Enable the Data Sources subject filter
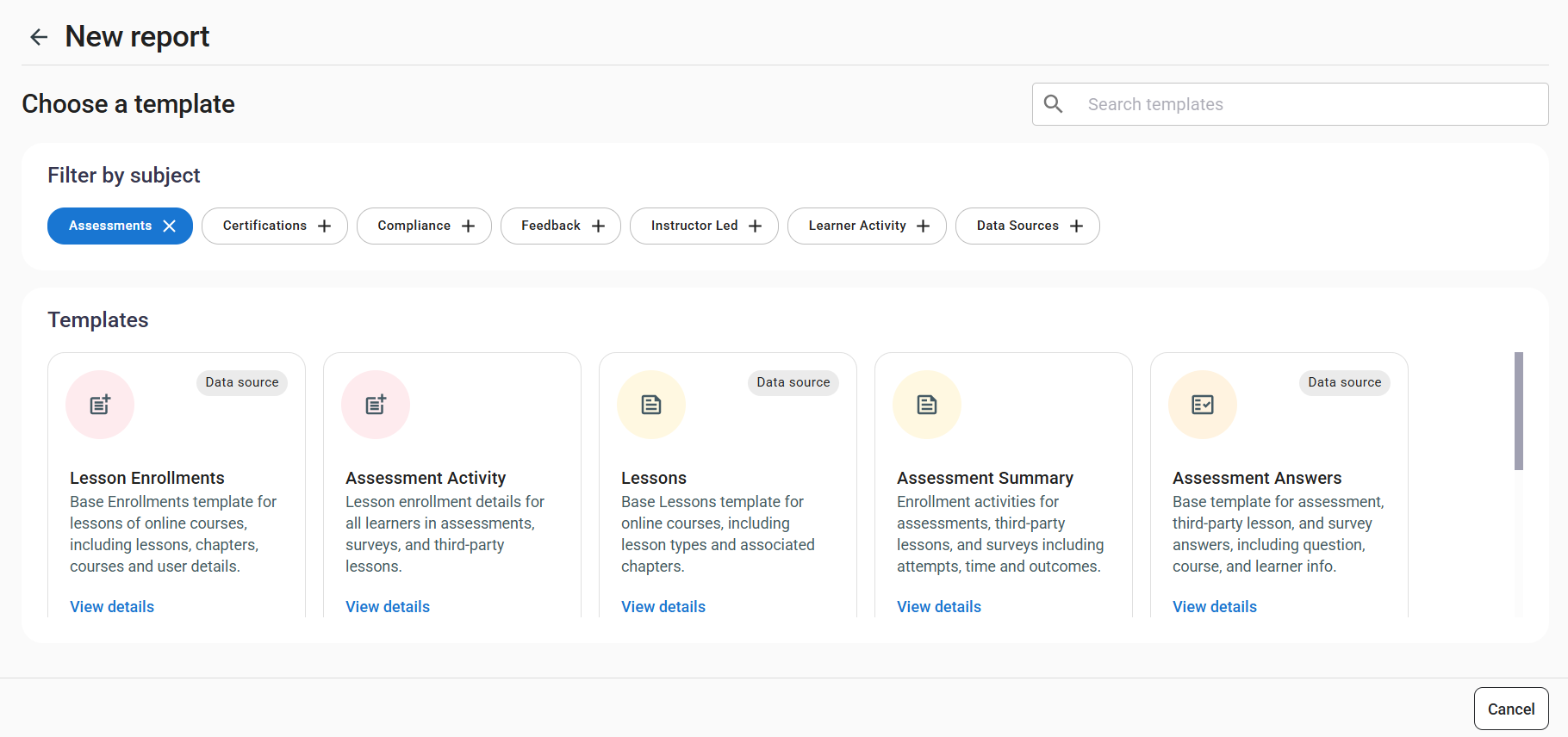This screenshot has width=1568, height=737. tap(1028, 226)
